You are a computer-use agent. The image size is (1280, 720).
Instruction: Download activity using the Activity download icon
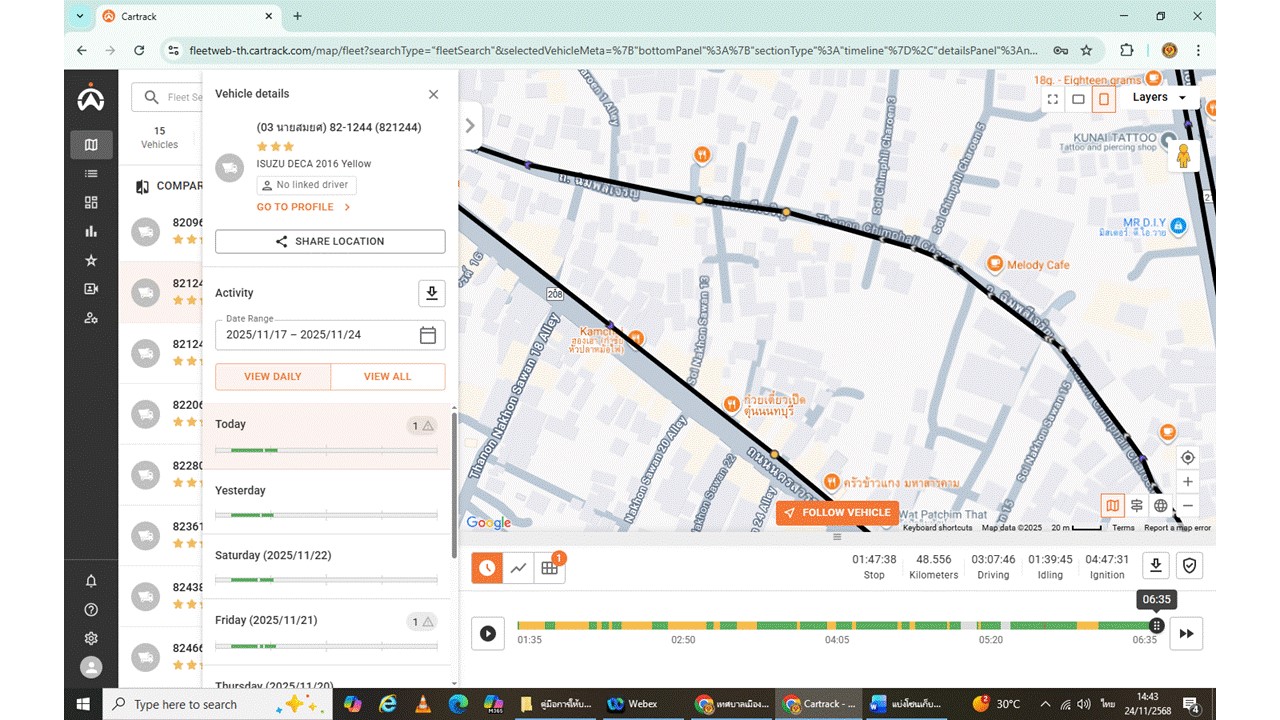[x=431, y=293]
